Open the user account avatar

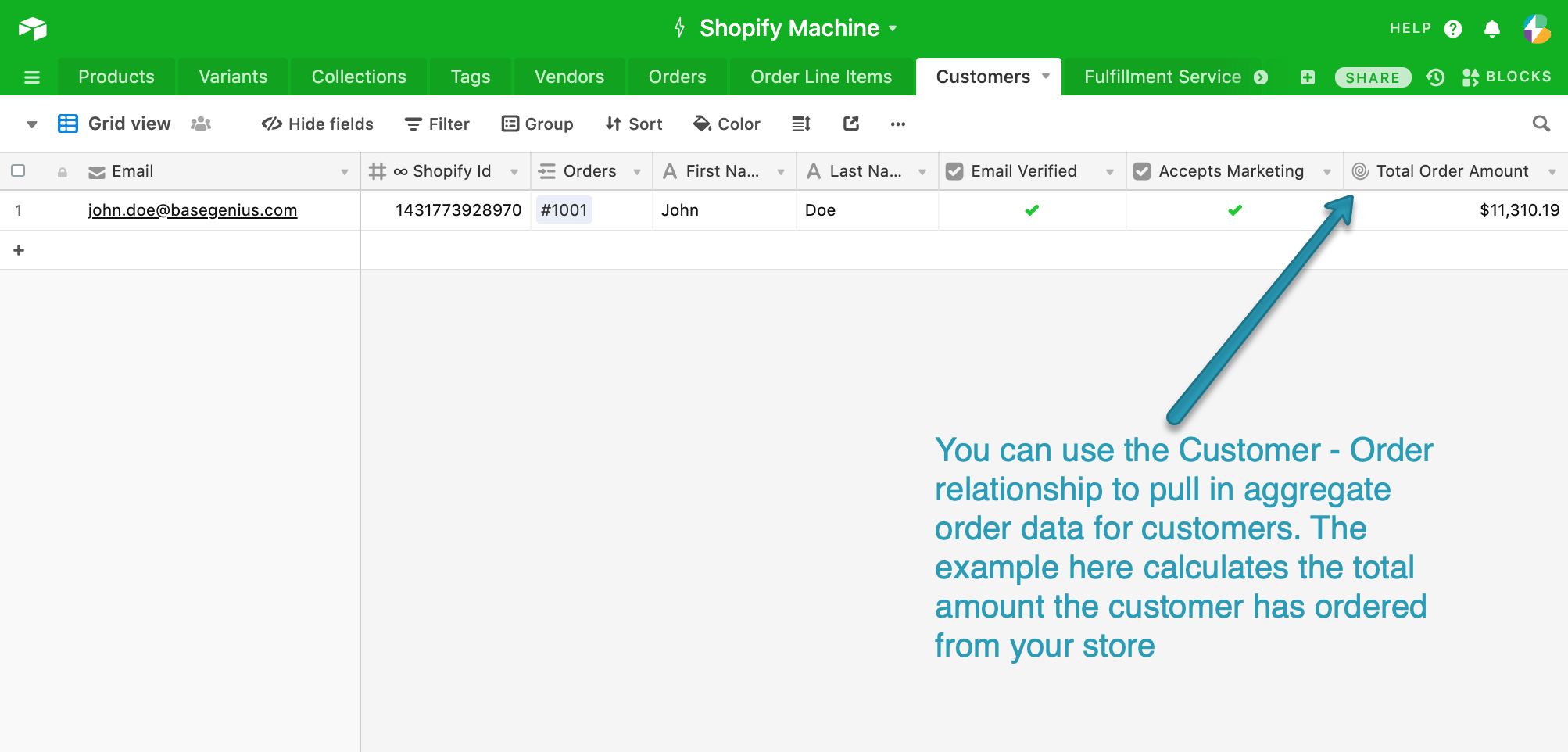tap(1537, 29)
